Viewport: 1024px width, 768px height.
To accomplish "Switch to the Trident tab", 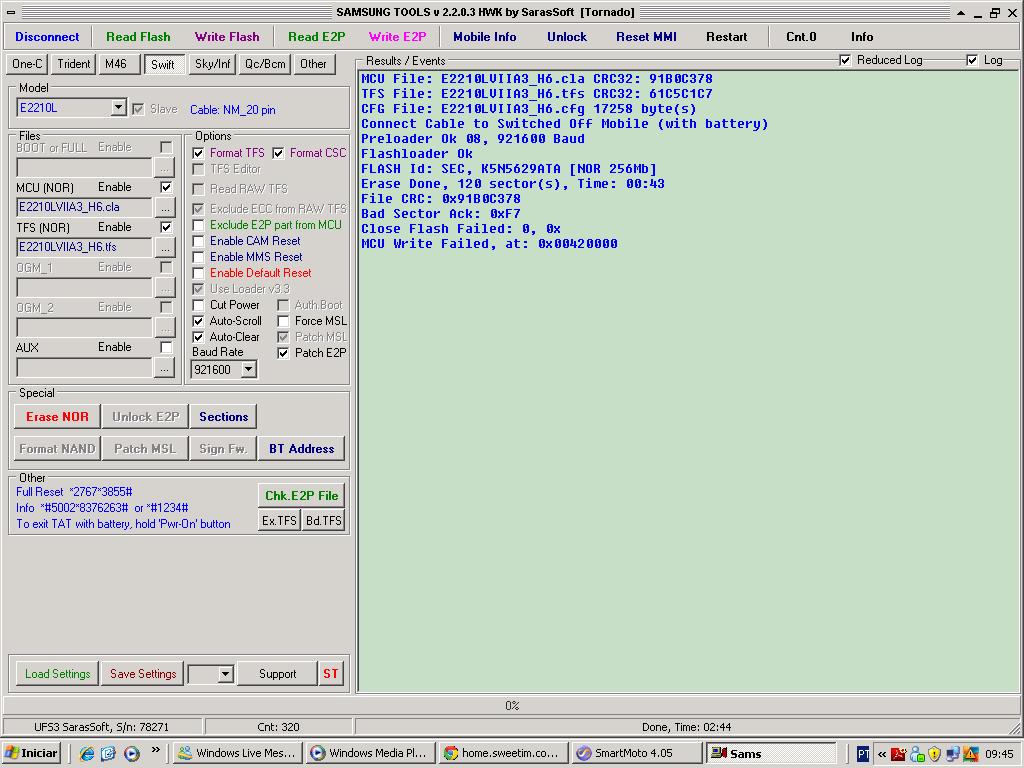I will click(x=74, y=64).
